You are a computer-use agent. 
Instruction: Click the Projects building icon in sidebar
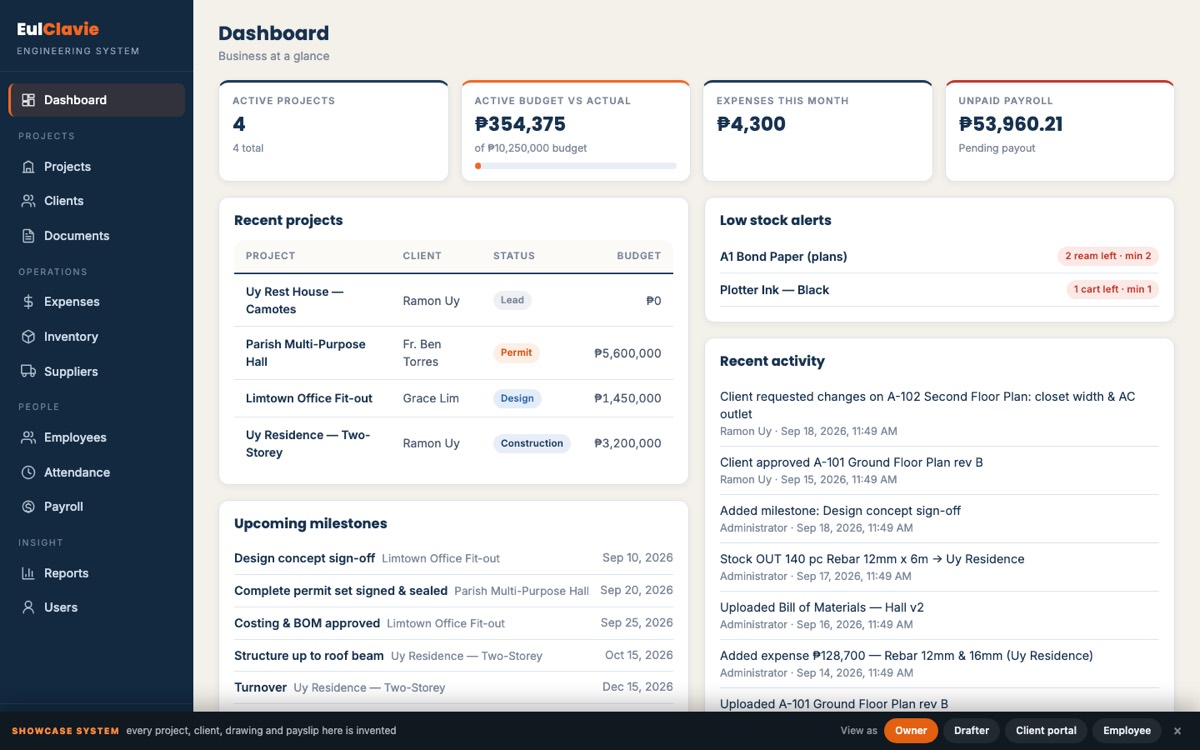click(28, 167)
